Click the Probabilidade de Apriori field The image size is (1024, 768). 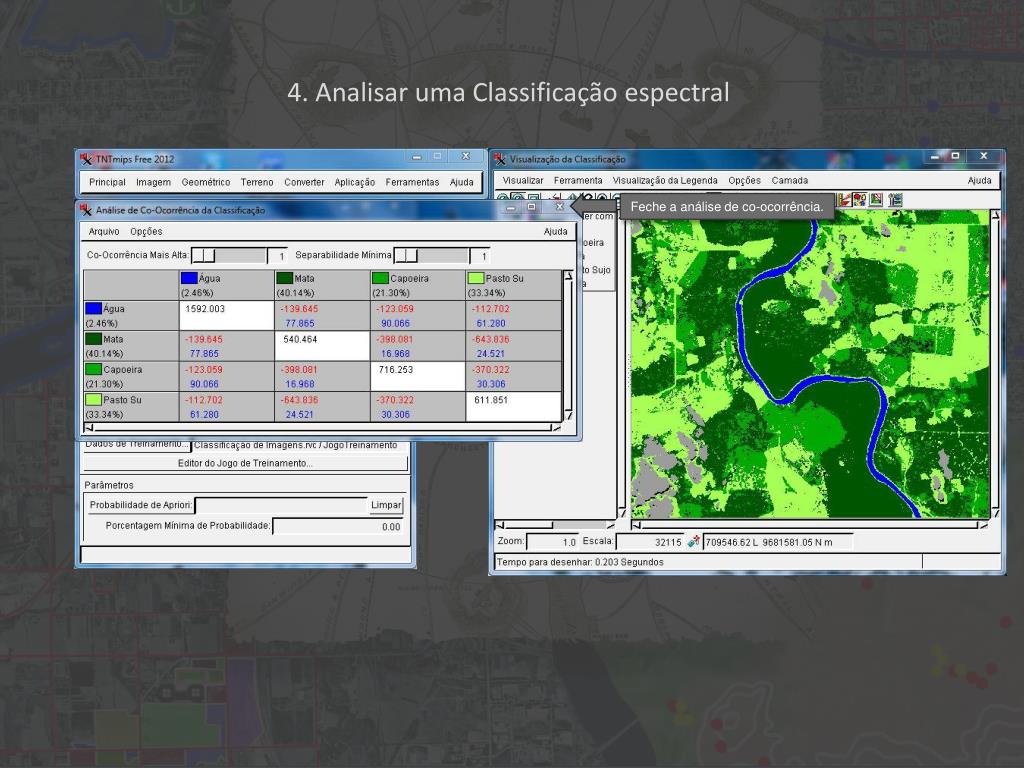(x=281, y=505)
